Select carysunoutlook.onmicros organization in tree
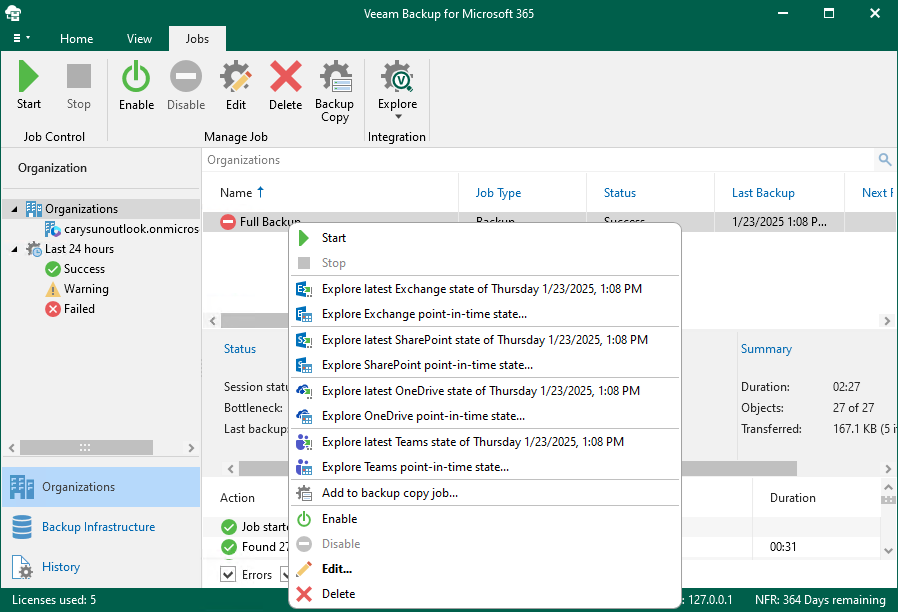 [131, 229]
